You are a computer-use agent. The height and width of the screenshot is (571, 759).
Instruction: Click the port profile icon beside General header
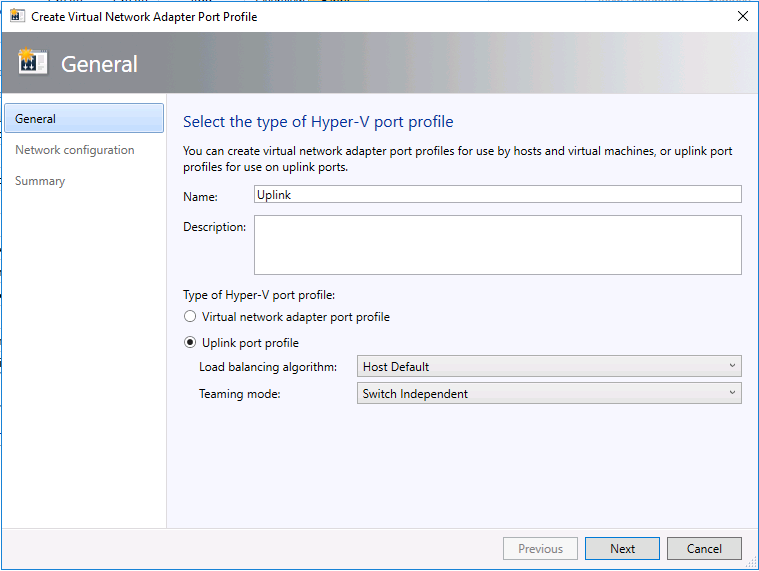tap(33, 63)
